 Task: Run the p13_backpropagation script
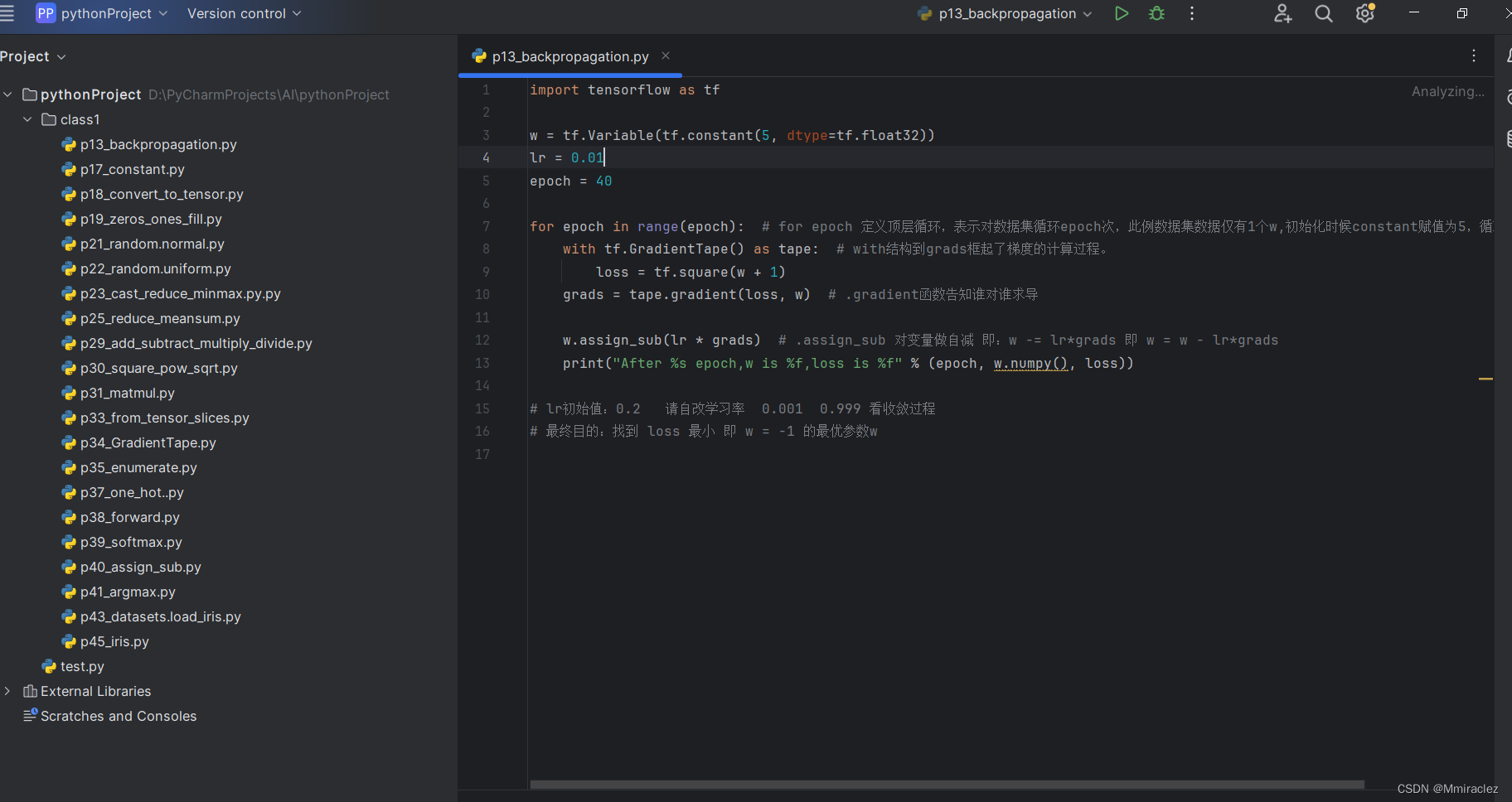[1122, 13]
